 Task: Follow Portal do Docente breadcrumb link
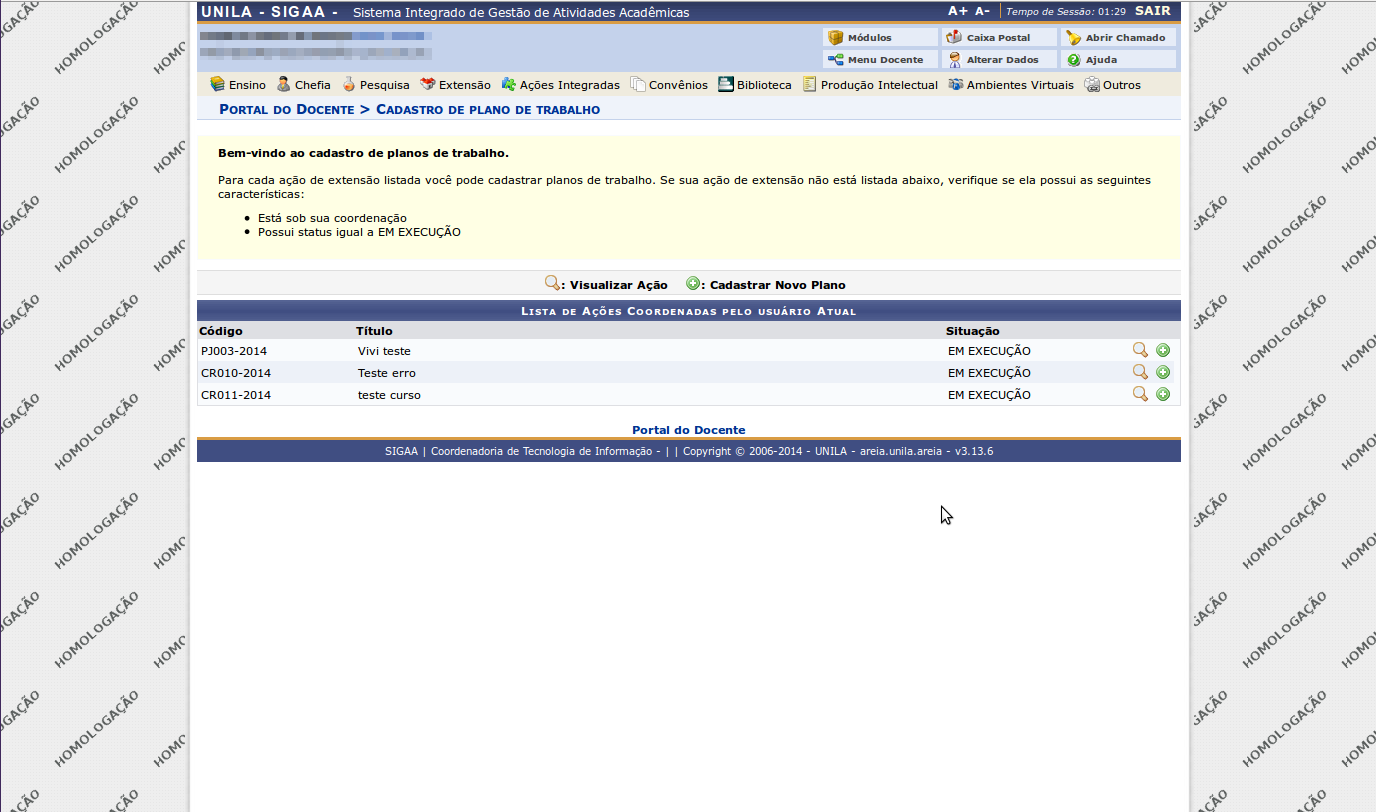point(287,109)
